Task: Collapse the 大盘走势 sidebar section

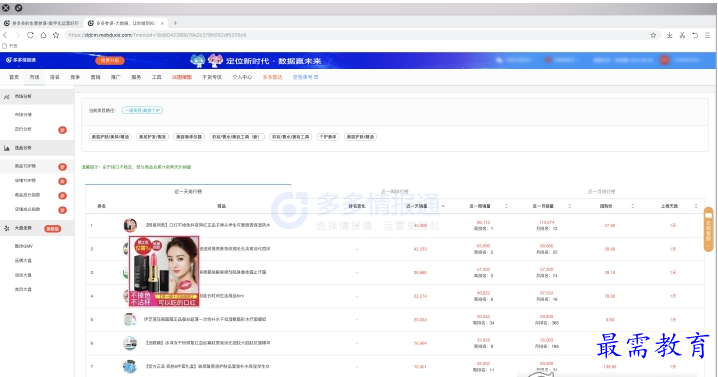Action: pos(37,228)
